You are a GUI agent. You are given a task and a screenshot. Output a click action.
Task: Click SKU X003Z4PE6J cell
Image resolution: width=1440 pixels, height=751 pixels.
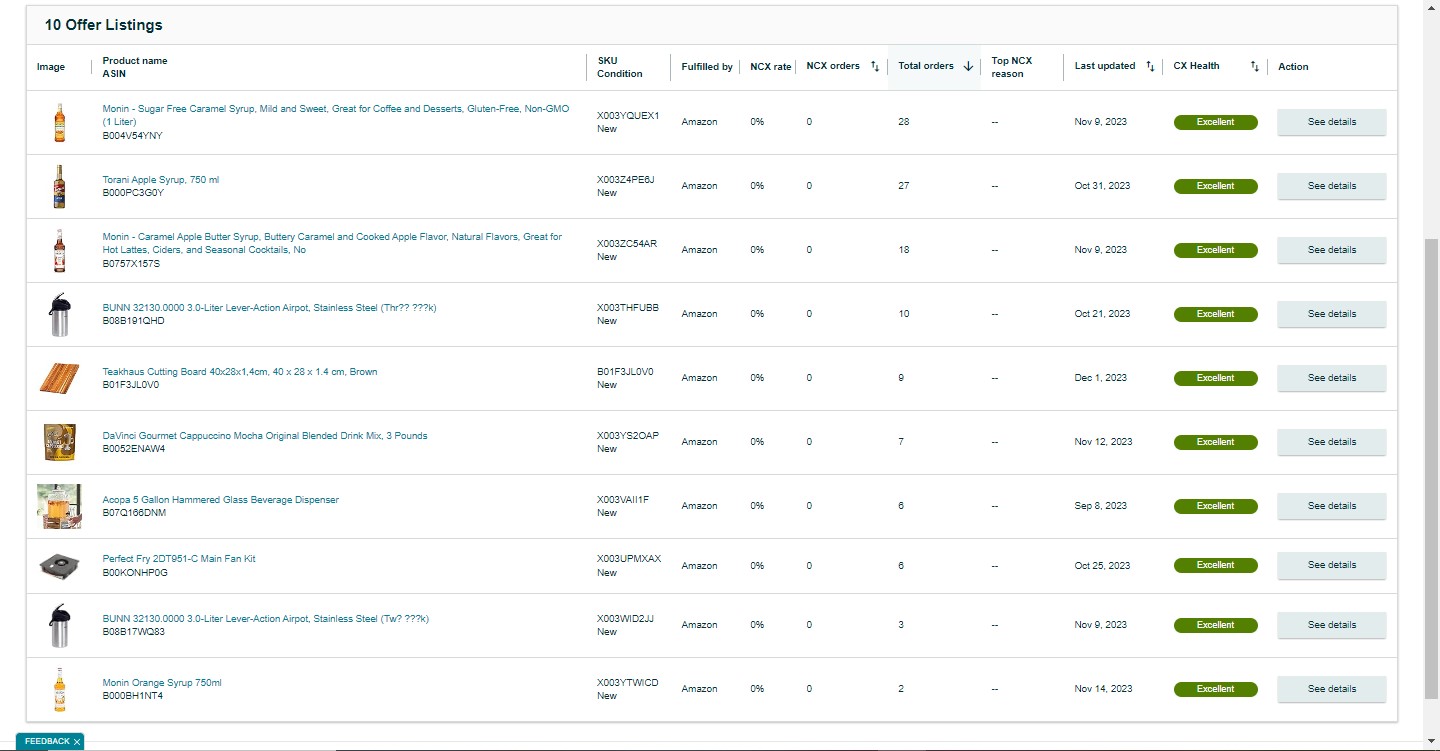(x=625, y=180)
